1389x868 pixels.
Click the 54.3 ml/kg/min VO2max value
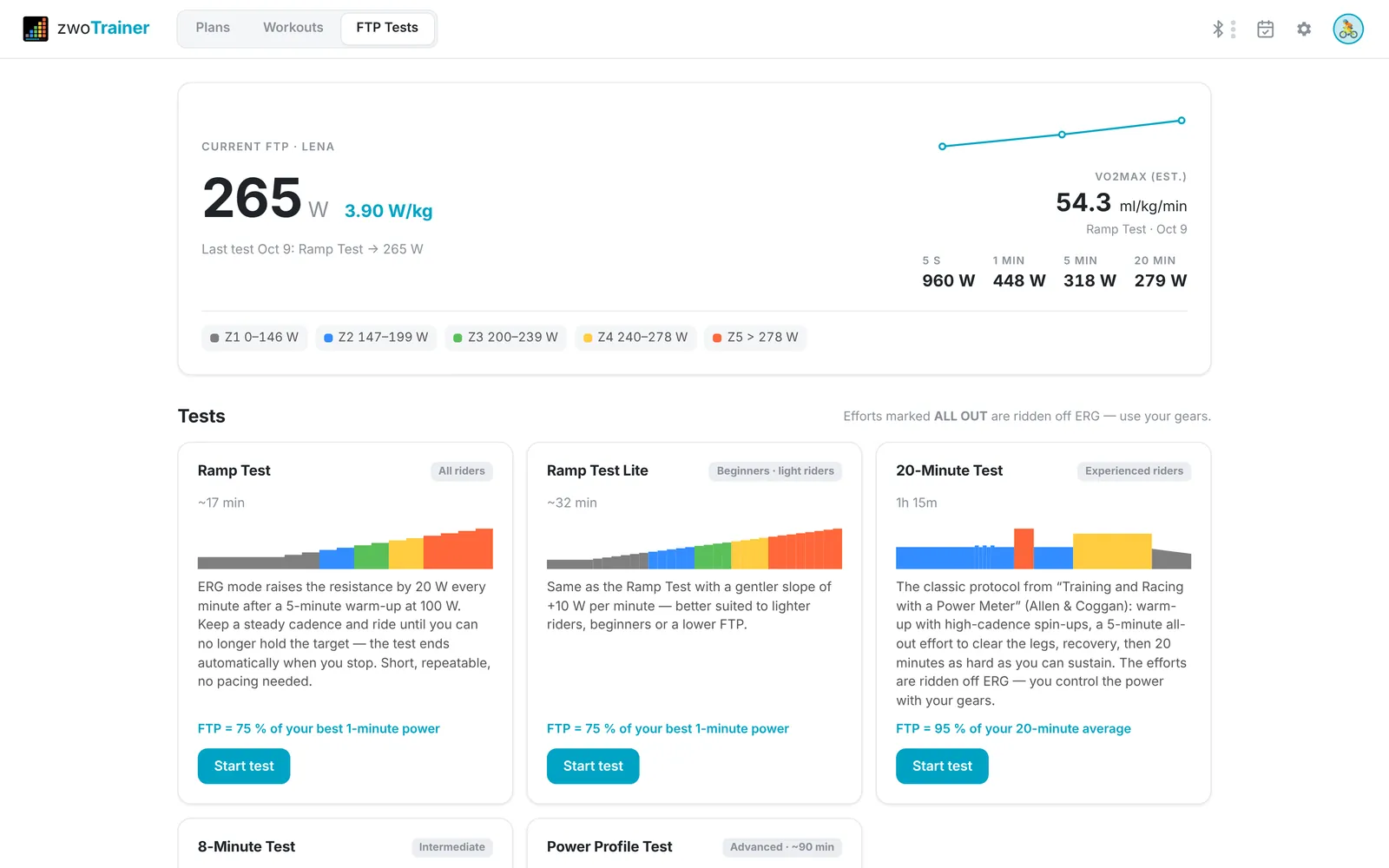click(1122, 203)
